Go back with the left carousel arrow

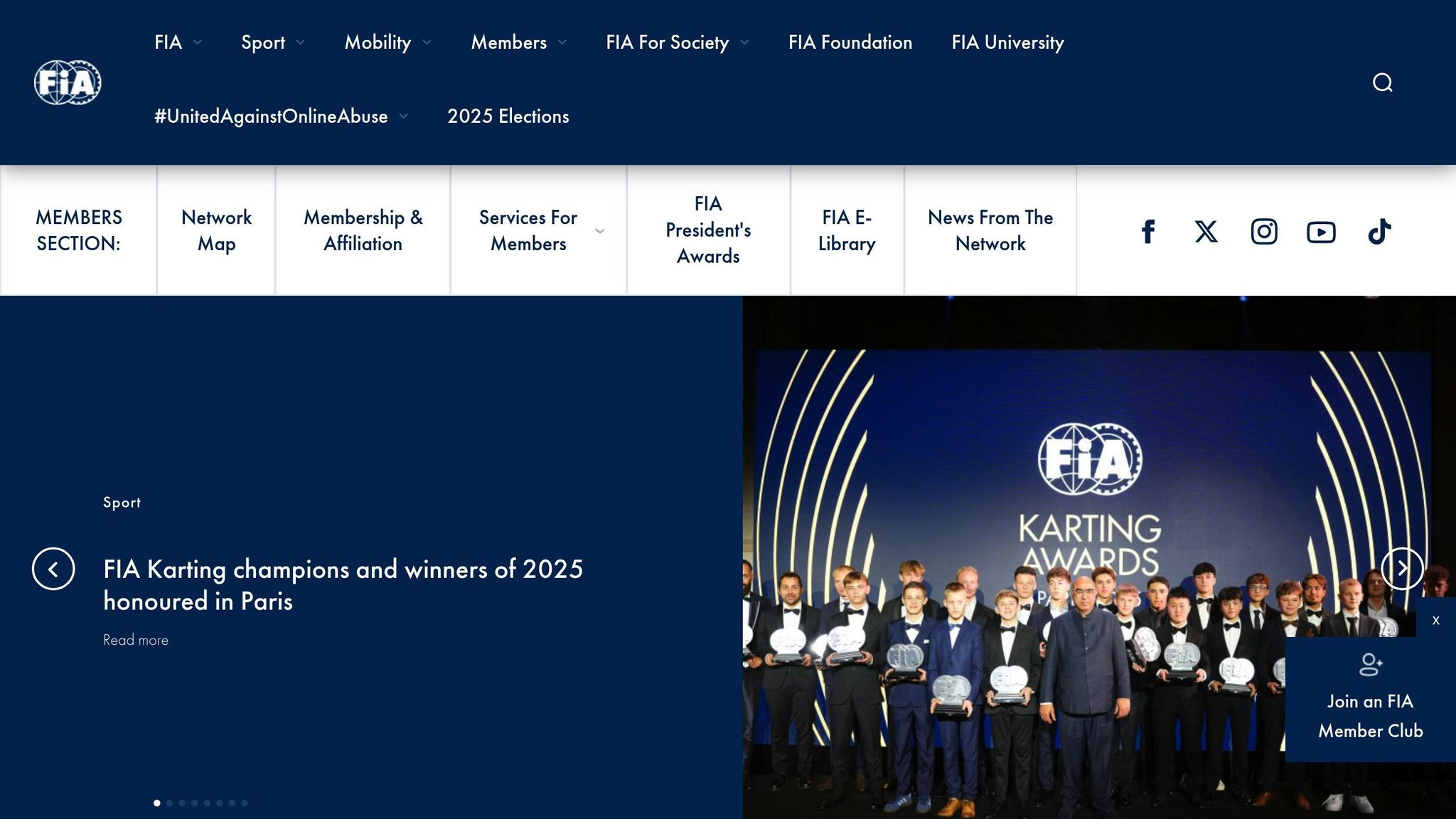point(54,569)
